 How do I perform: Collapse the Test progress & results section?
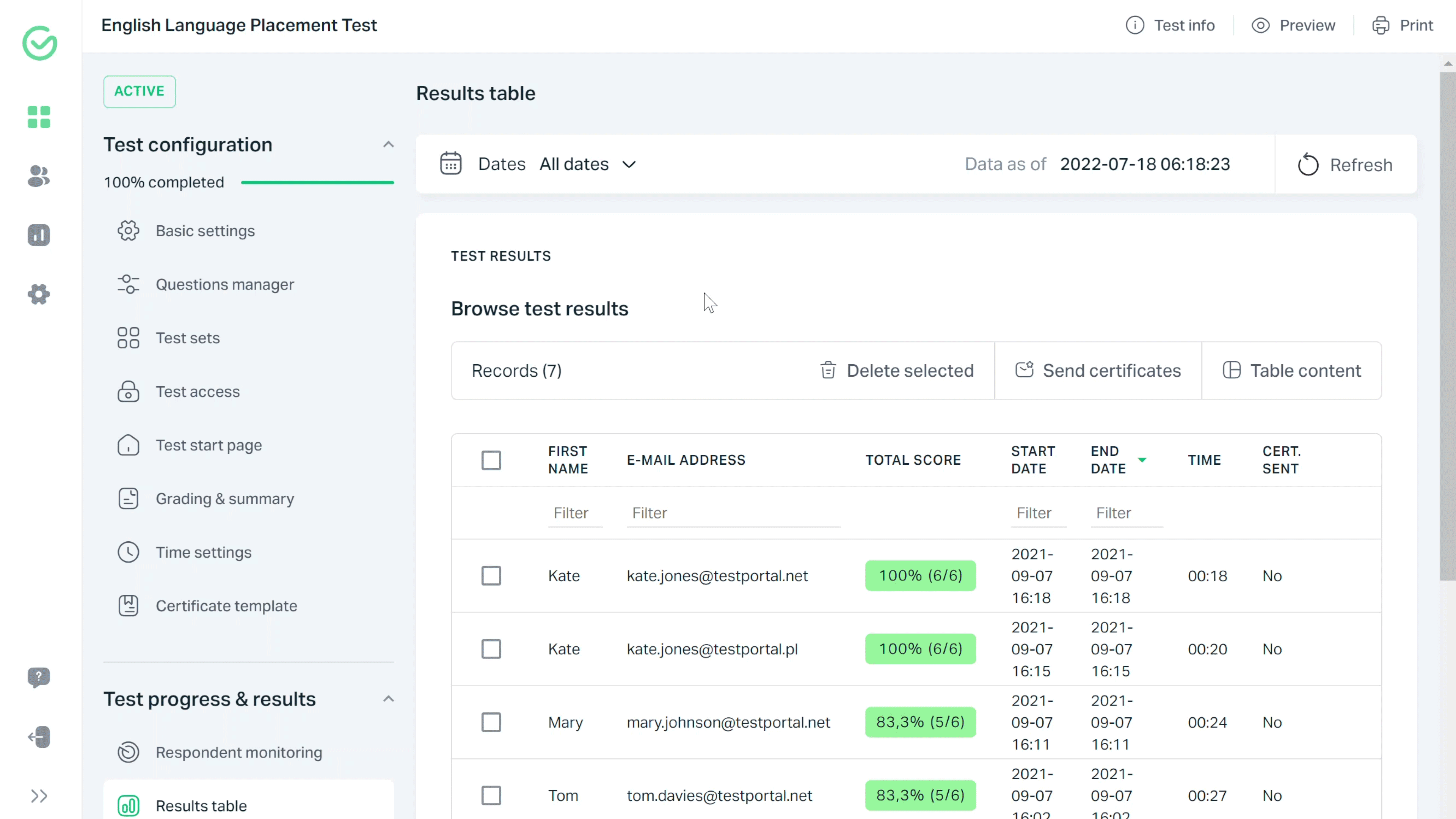(388, 699)
